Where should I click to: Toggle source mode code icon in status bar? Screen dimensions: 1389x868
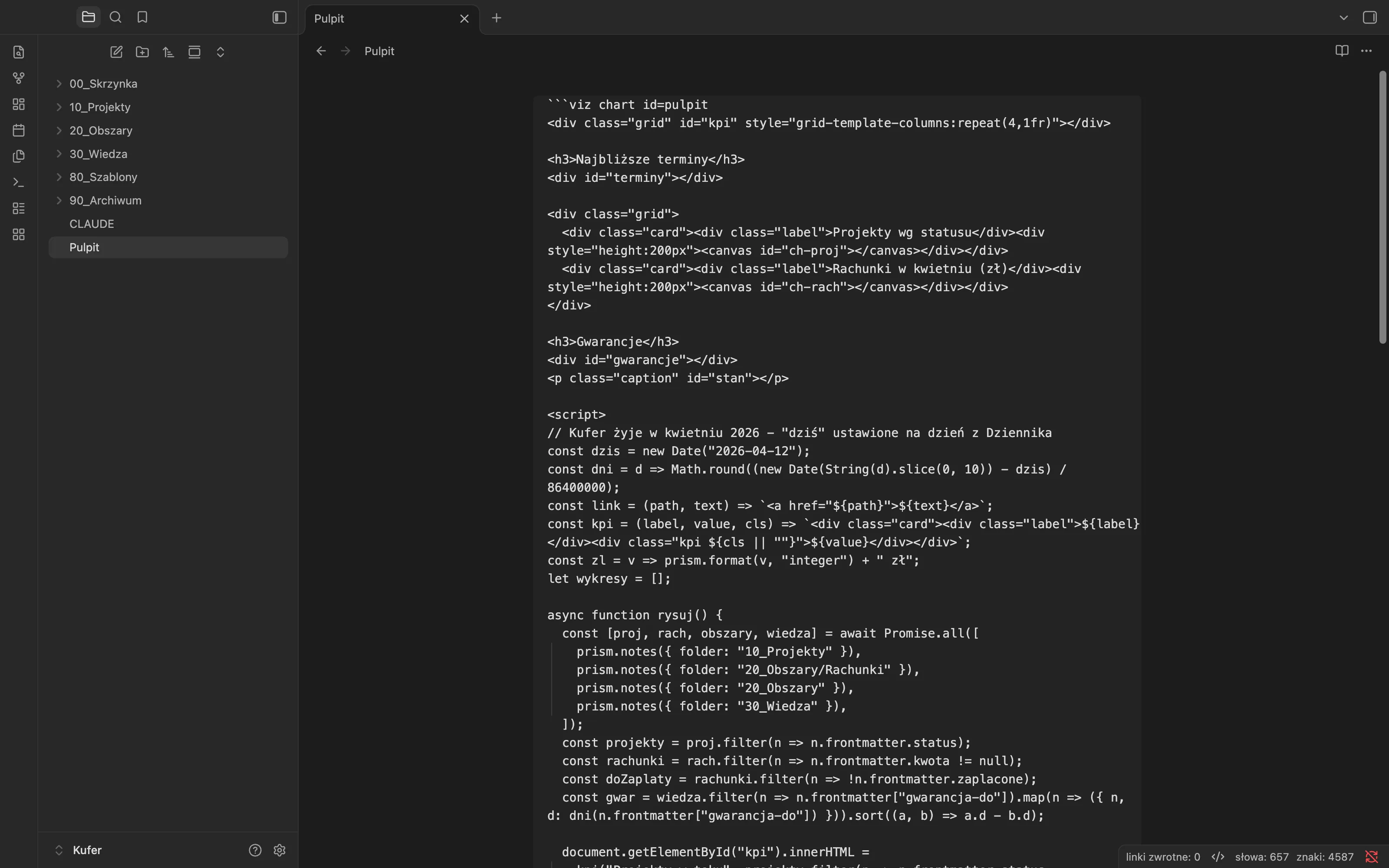(x=1218, y=857)
